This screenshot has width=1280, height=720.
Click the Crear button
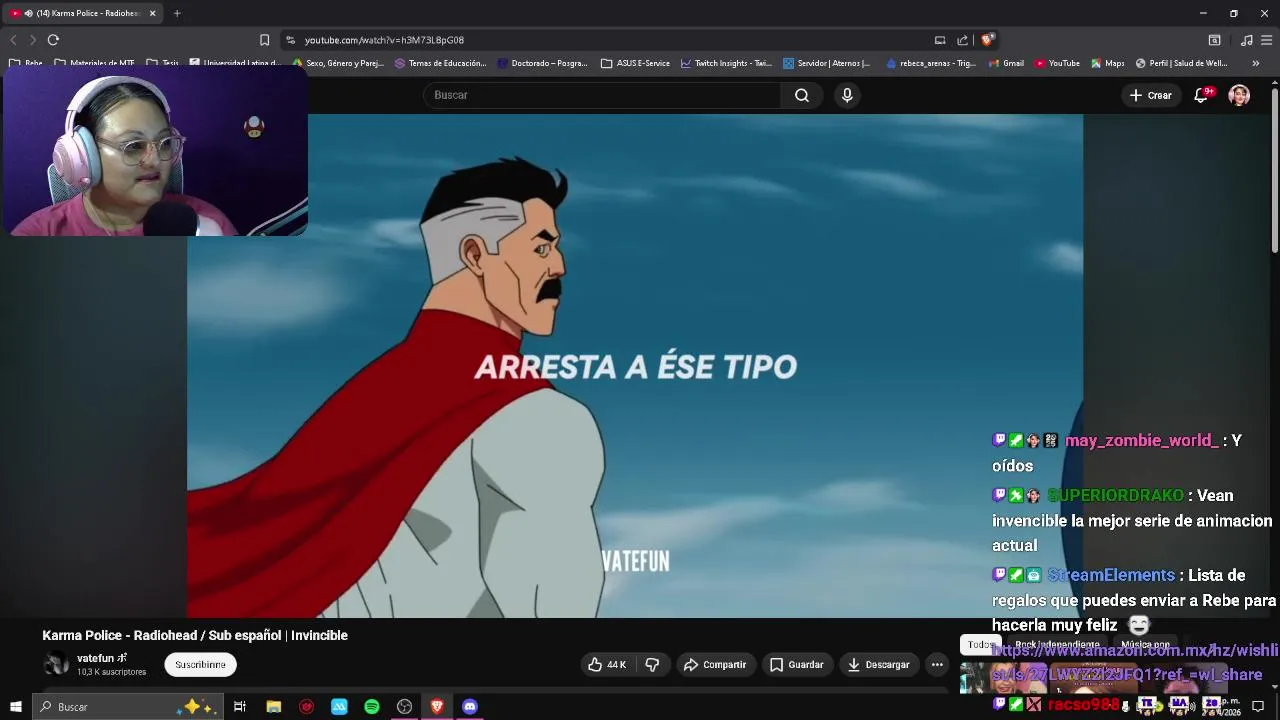[x=1150, y=95]
